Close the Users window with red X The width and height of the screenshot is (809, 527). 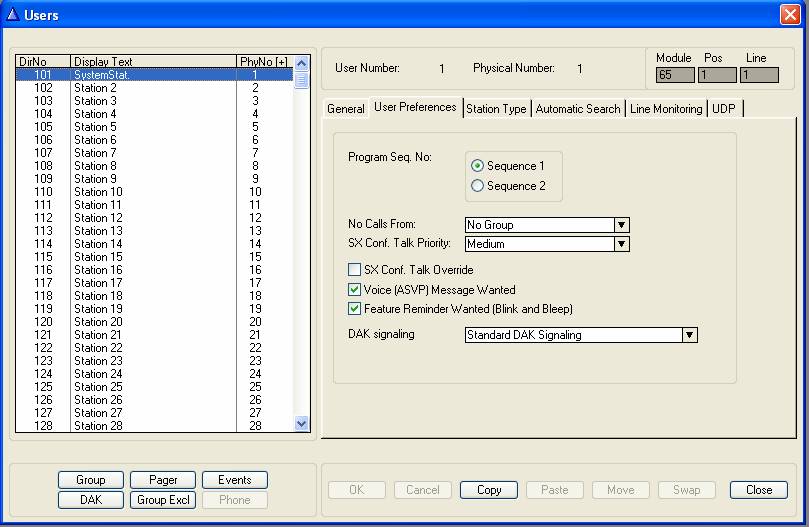(790, 14)
